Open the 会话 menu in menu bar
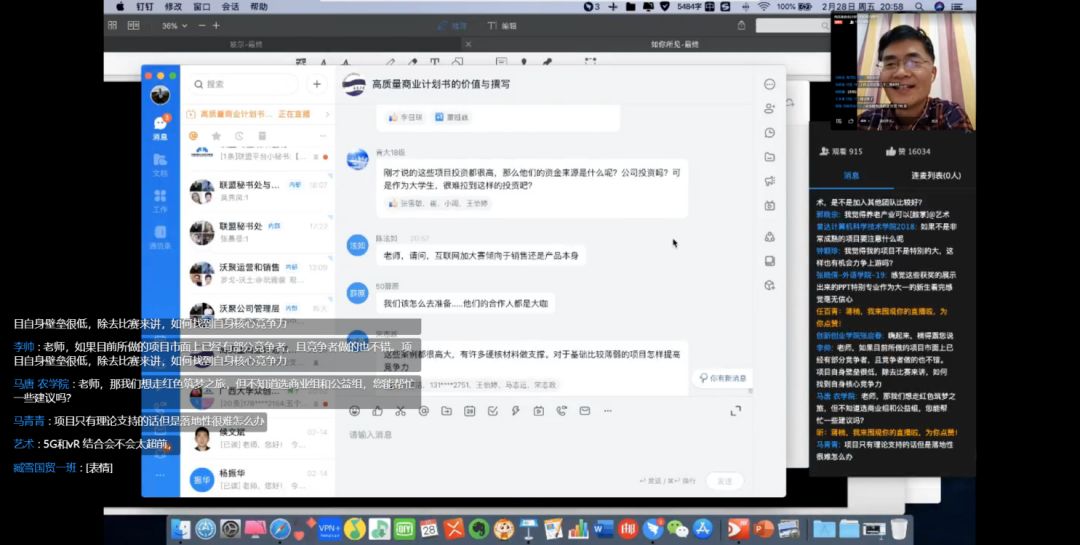1080x545 pixels. (x=230, y=6)
